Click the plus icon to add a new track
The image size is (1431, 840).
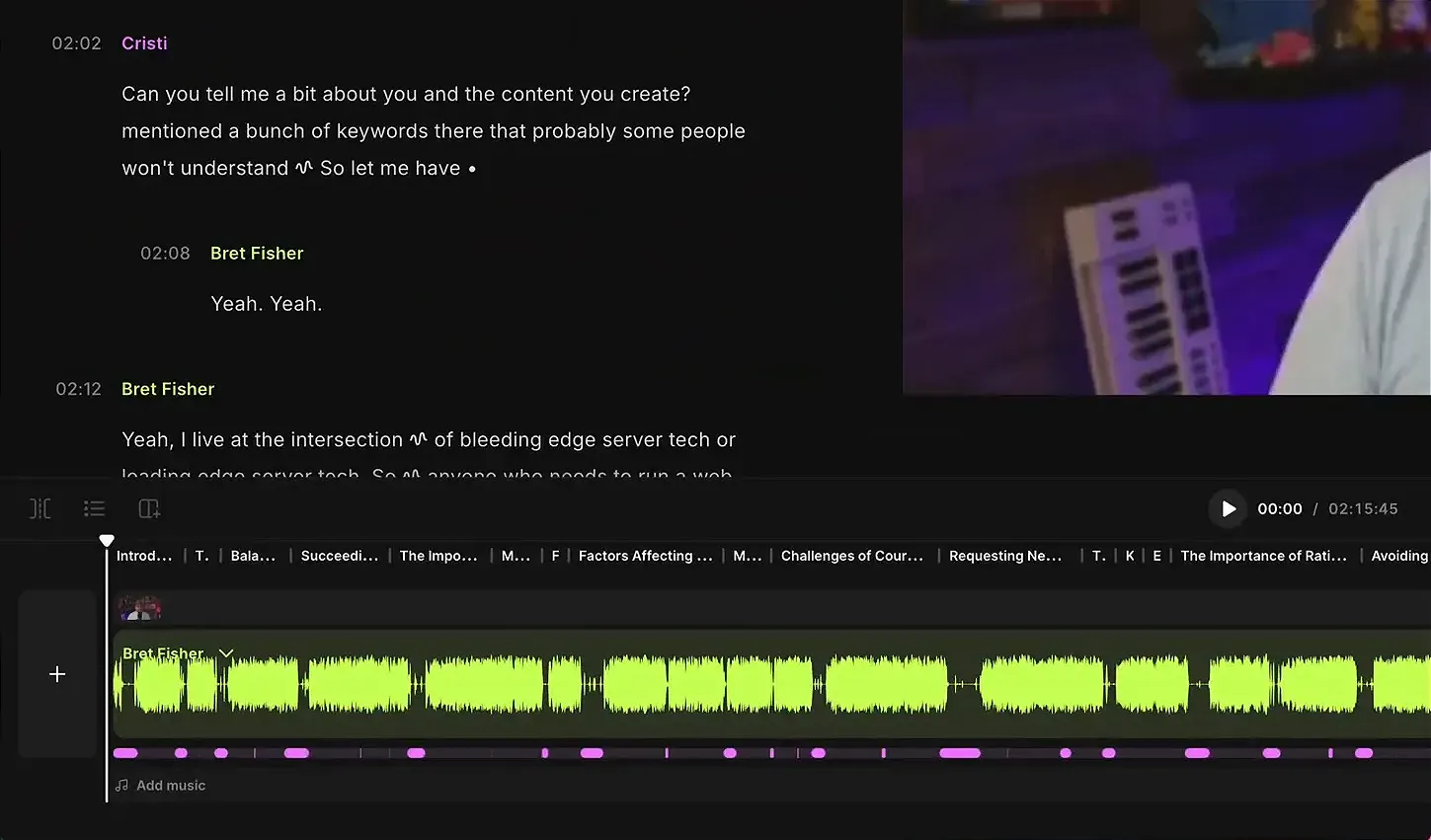coord(56,674)
